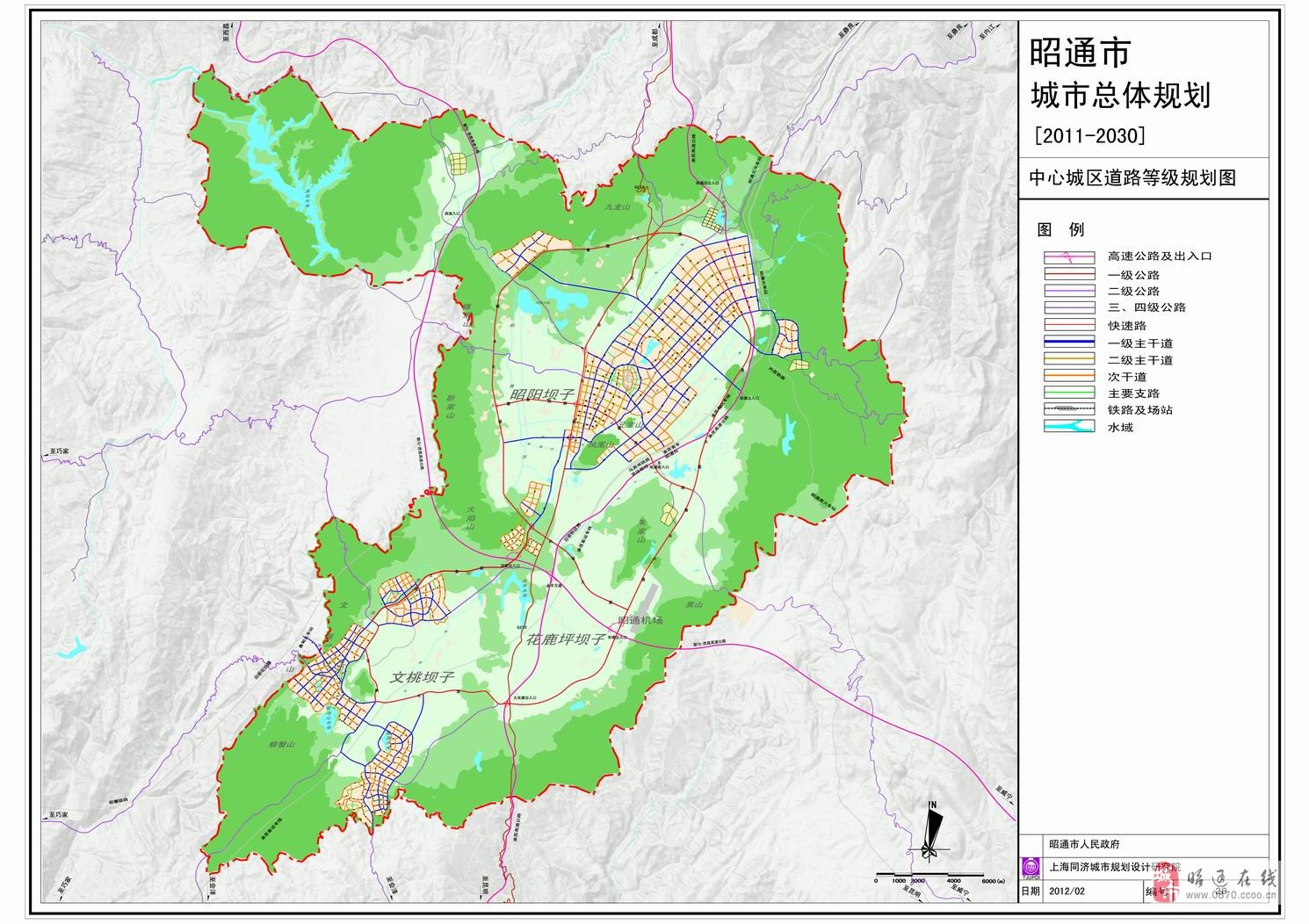
Task: Click the 中心城区道路等级规划图 subtitle
Action: pyautogui.click(x=1133, y=177)
